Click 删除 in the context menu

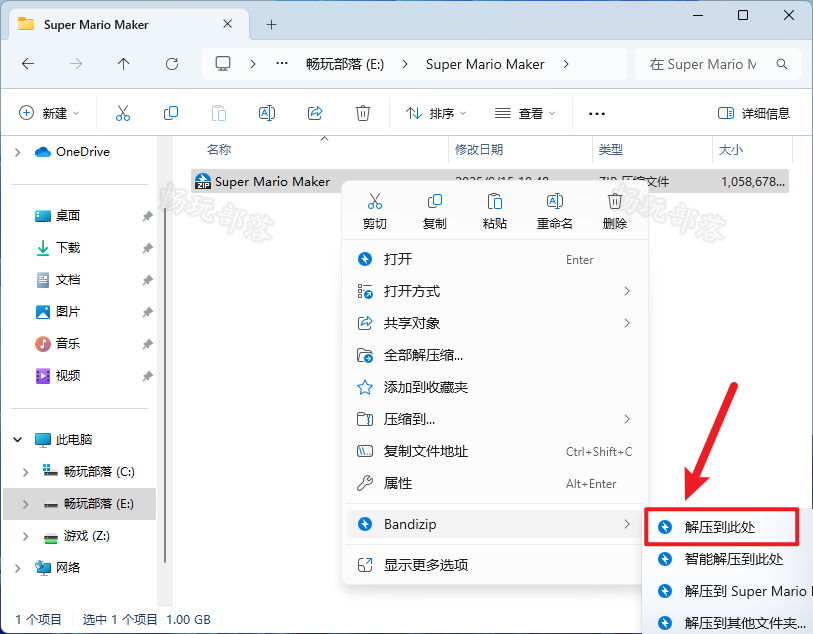coord(615,211)
